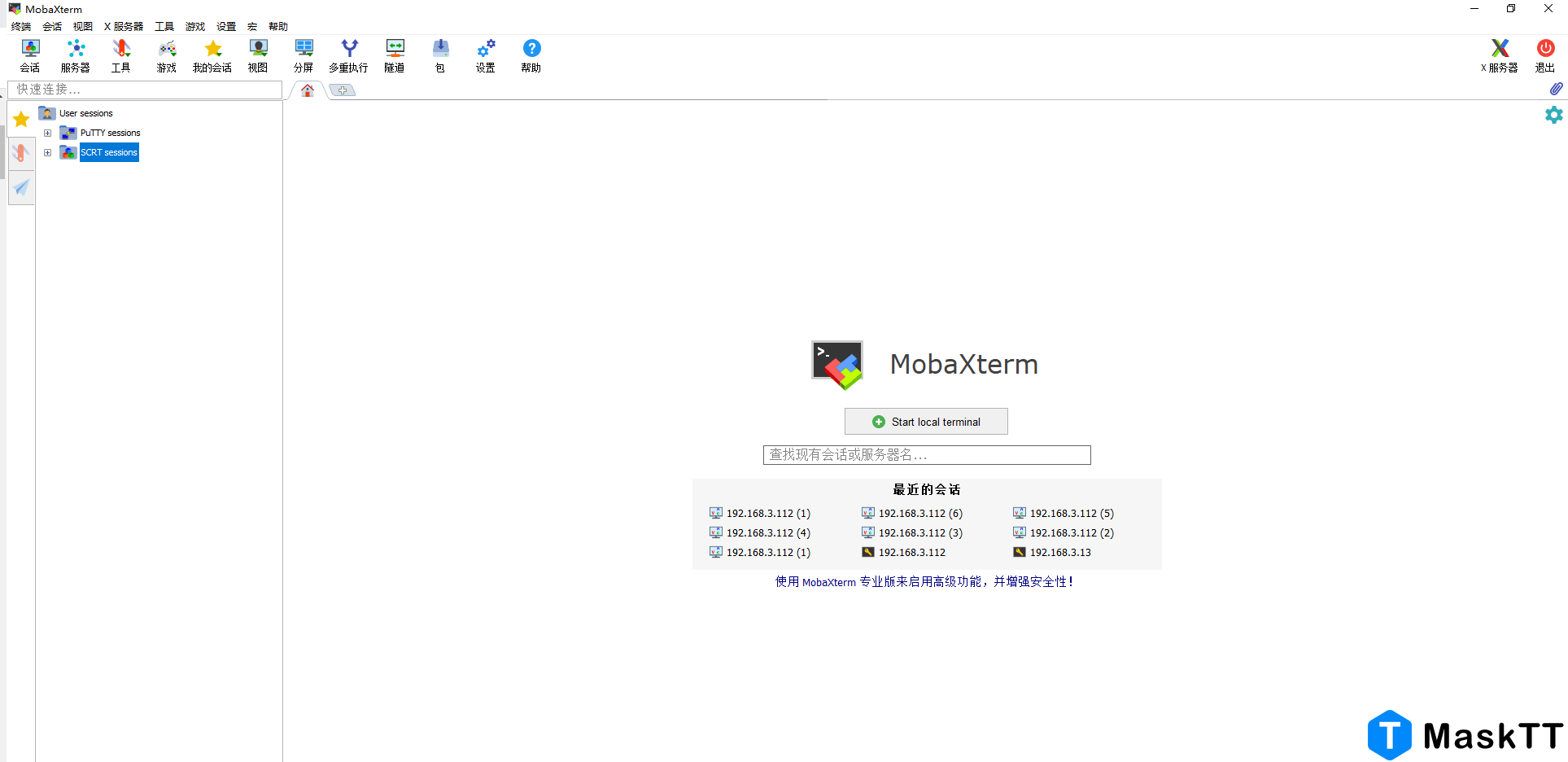This screenshot has width=1568, height=762.
Task: Select the User sessions root folder
Action: (76, 113)
